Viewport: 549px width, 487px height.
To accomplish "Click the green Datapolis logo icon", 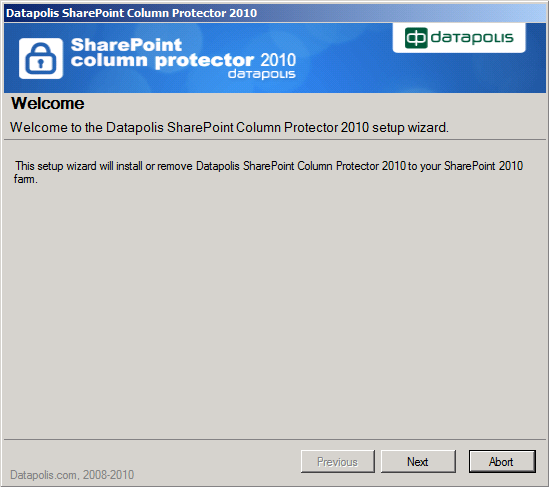I will coord(416,37).
